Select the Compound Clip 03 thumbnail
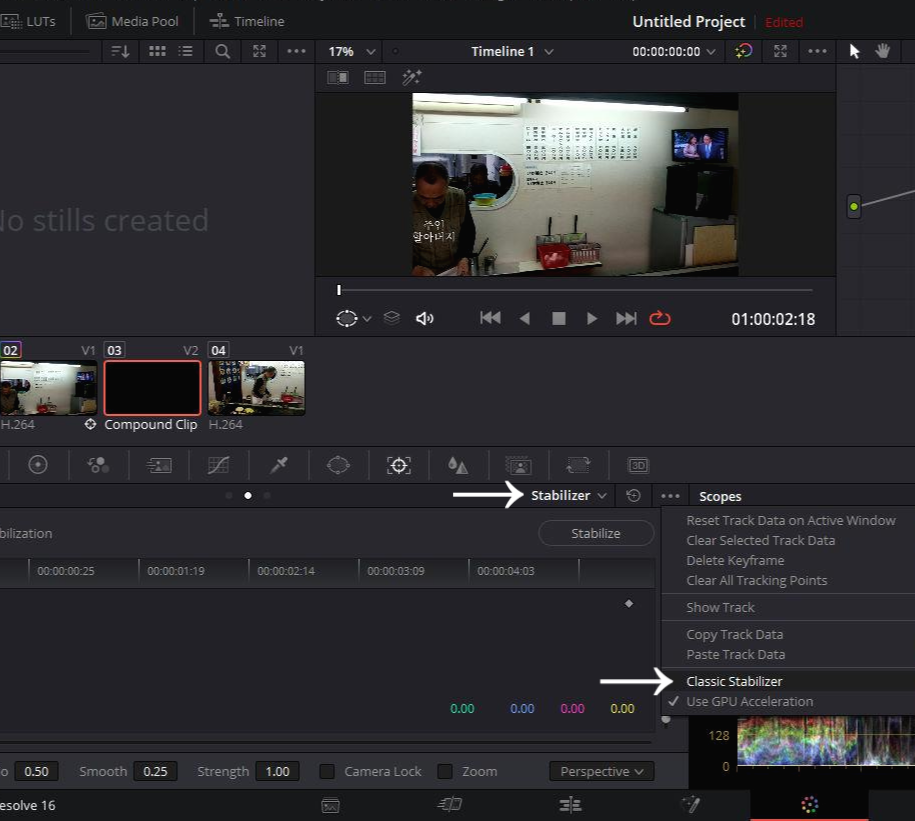The width and height of the screenshot is (915, 821). (x=152, y=388)
